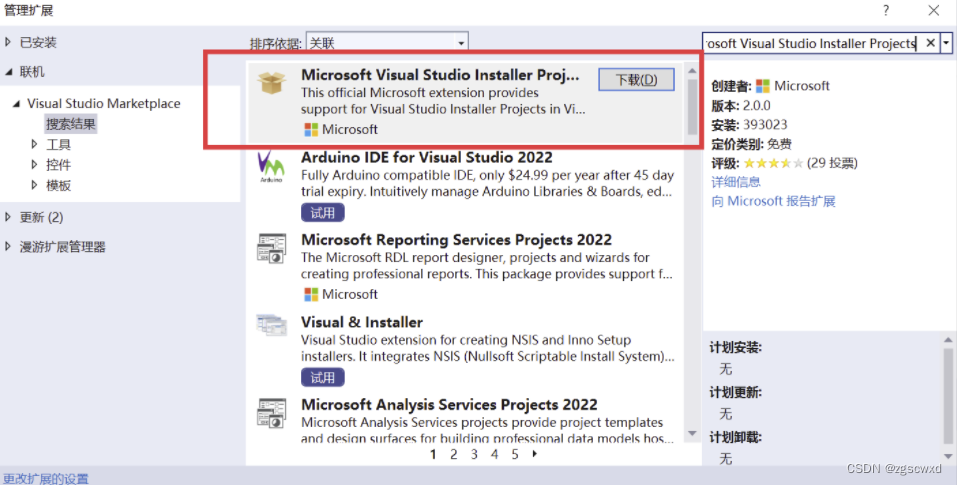Click the 定价类别: 免费 text
This screenshot has width=957, height=485.
[x=751, y=145]
